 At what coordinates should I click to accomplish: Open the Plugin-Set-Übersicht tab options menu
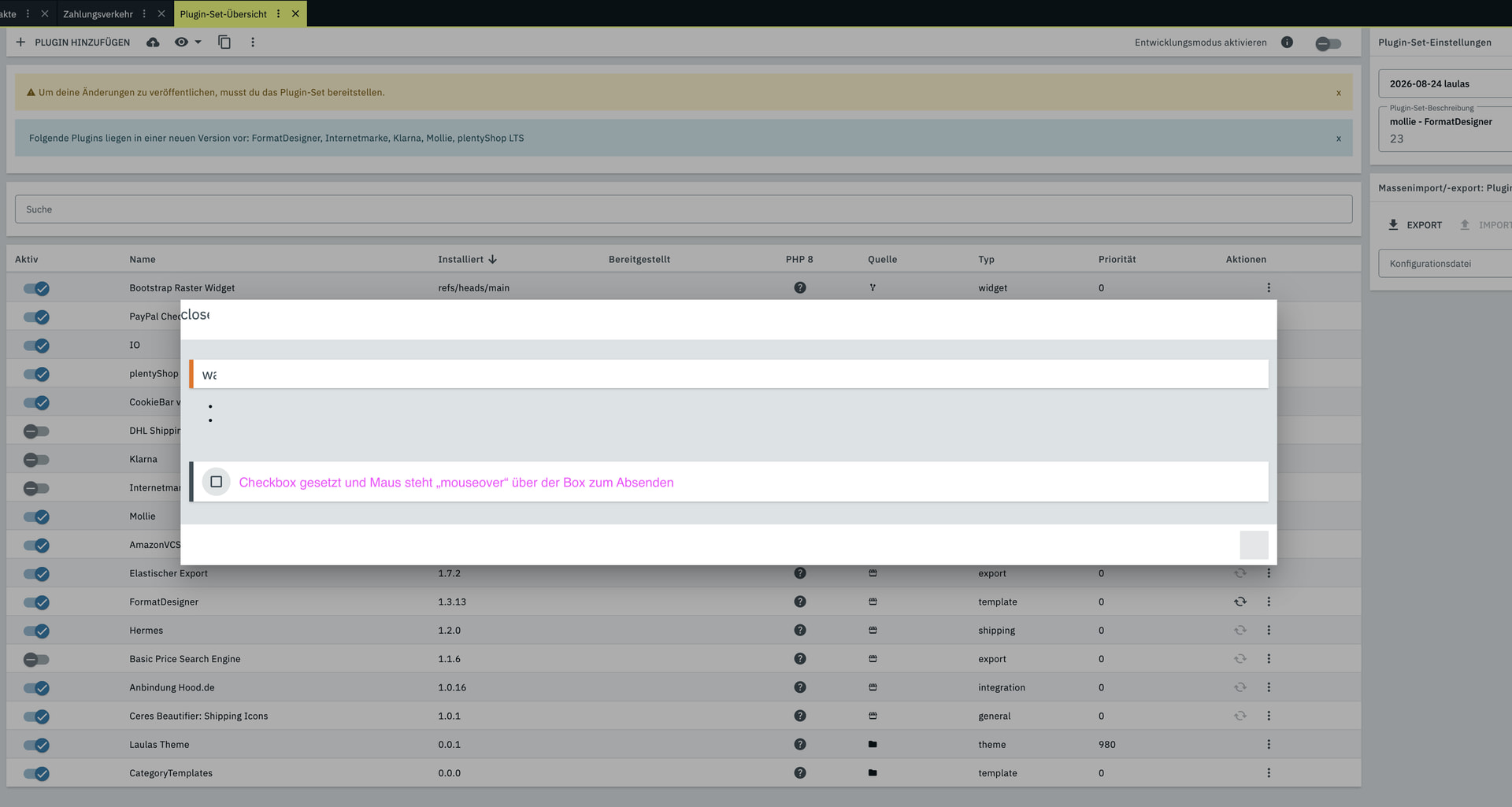coord(278,14)
